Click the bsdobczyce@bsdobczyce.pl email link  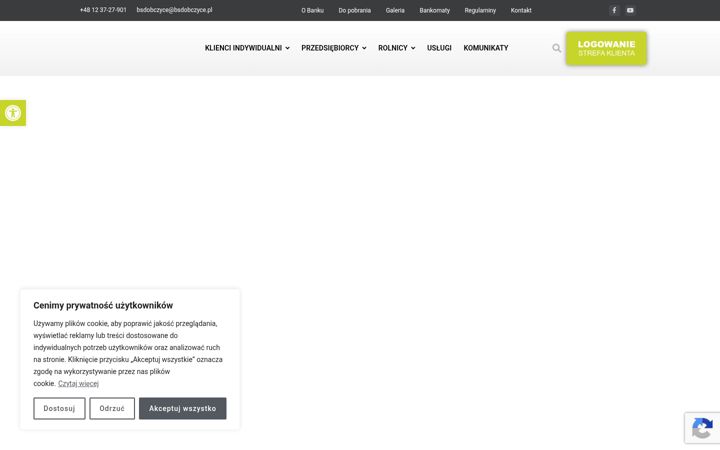174,10
